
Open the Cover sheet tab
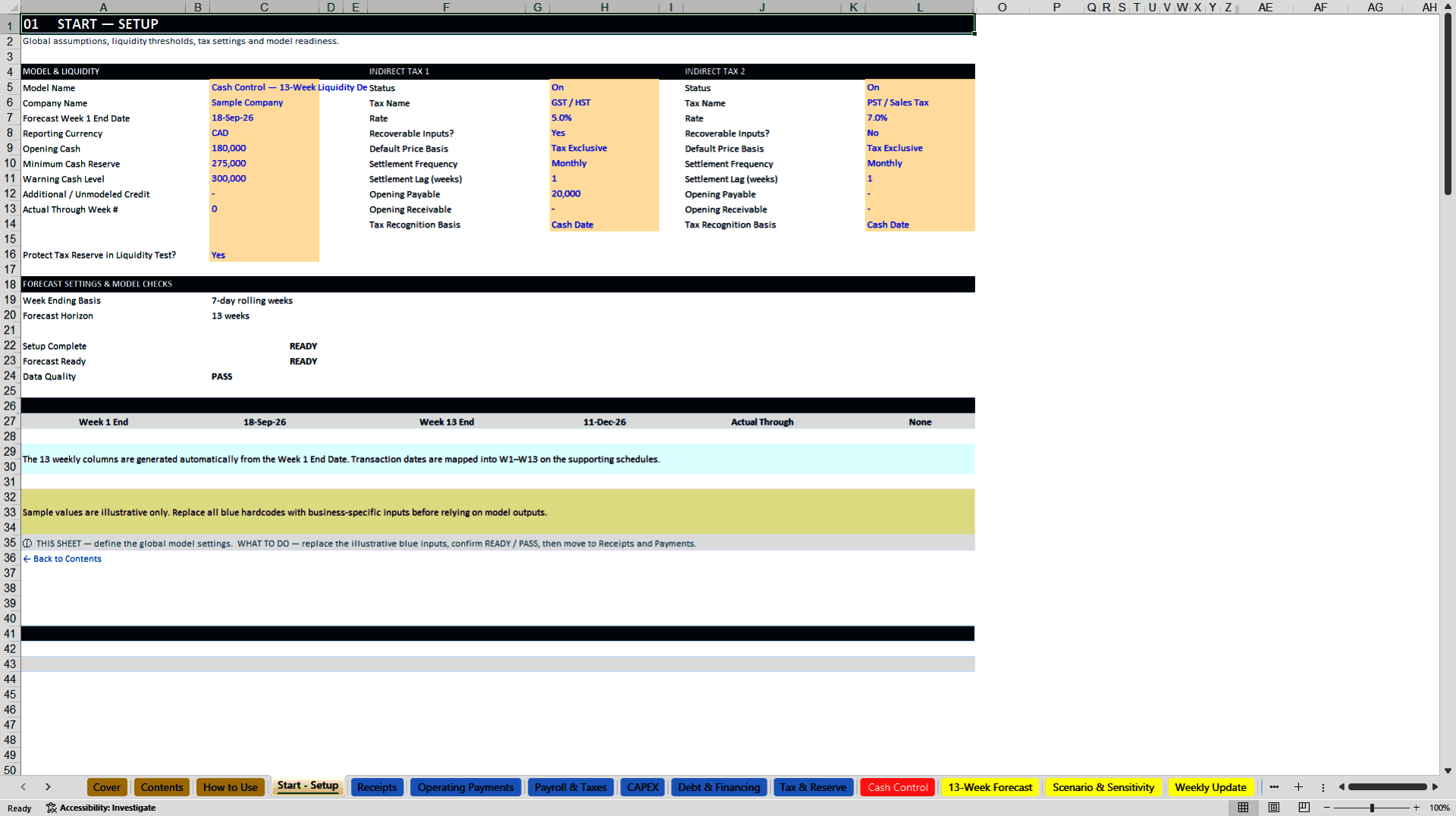pyautogui.click(x=107, y=787)
